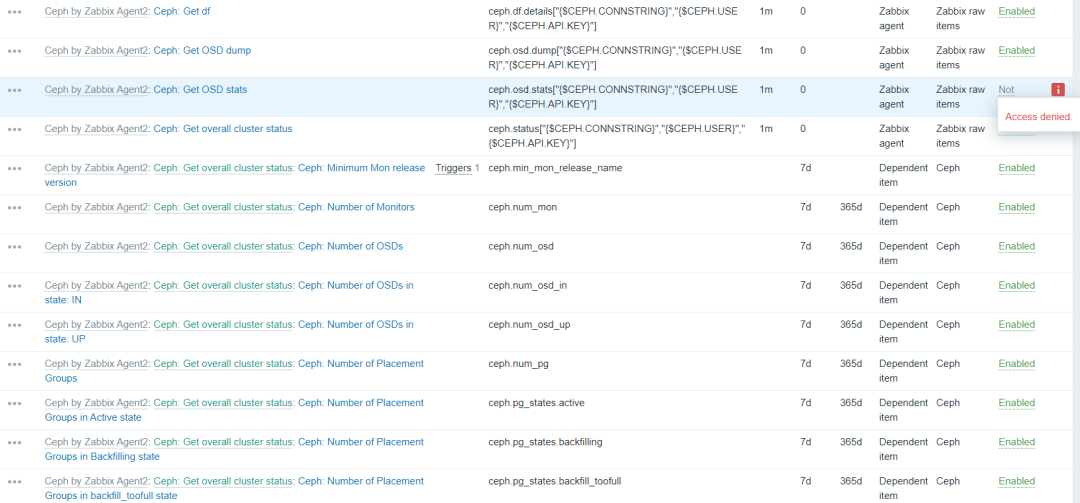The width and height of the screenshot is (1080, 503).
Task: Open the three-dot menu for Placement Groups in Active state
Action: [x=14, y=403]
